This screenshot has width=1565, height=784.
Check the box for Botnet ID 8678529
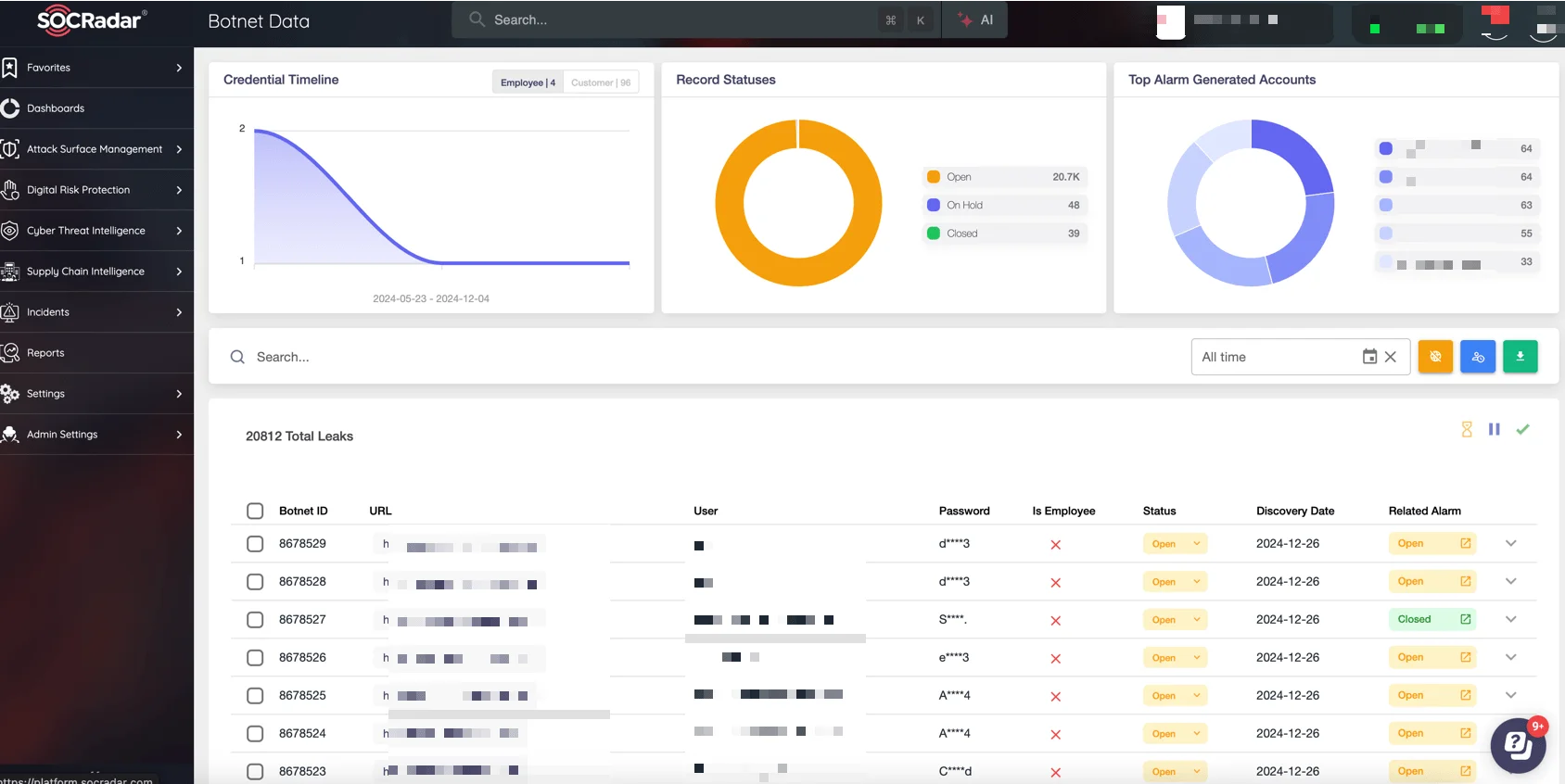click(x=255, y=544)
